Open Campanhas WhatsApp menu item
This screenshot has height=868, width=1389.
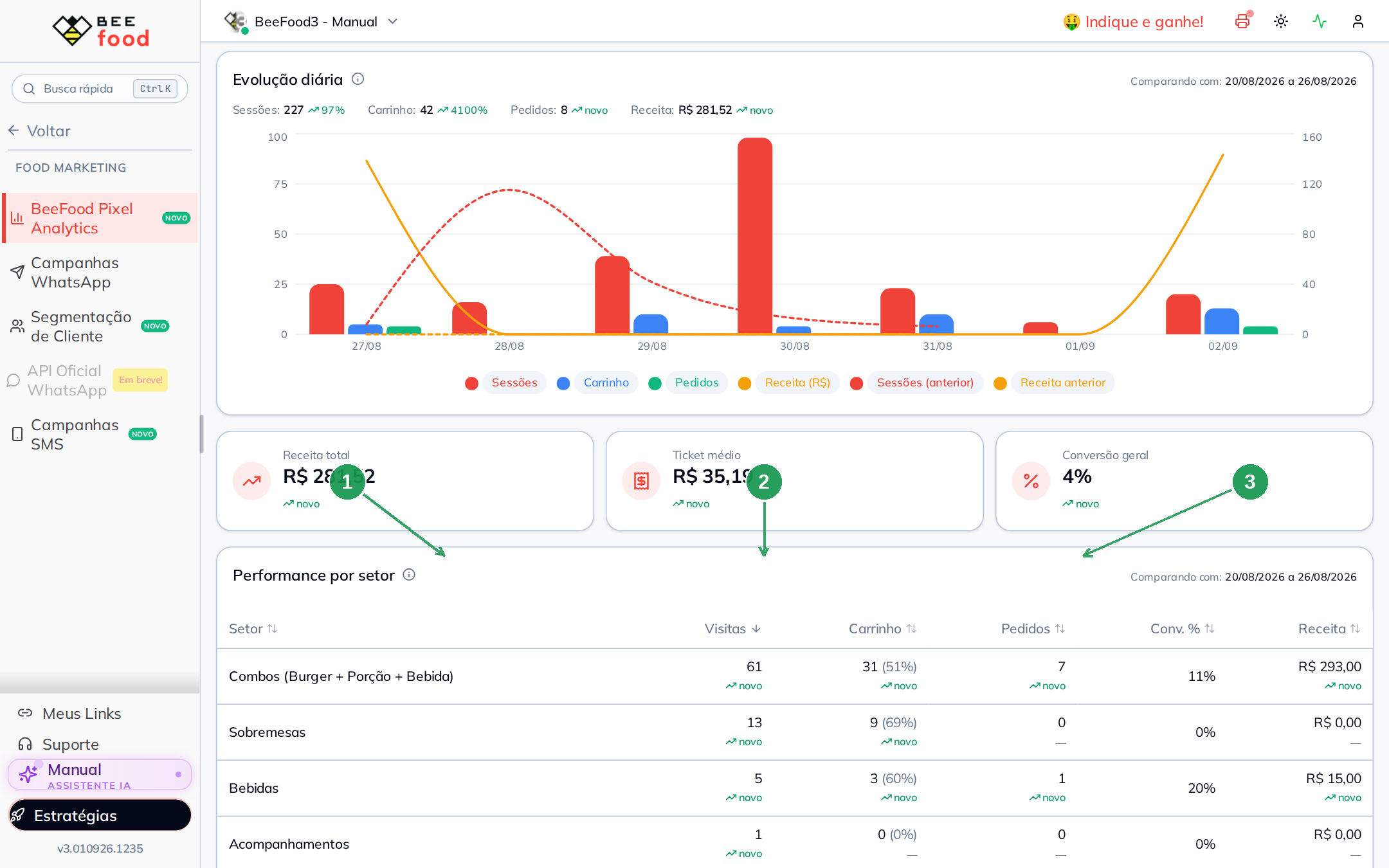coord(100,273)
